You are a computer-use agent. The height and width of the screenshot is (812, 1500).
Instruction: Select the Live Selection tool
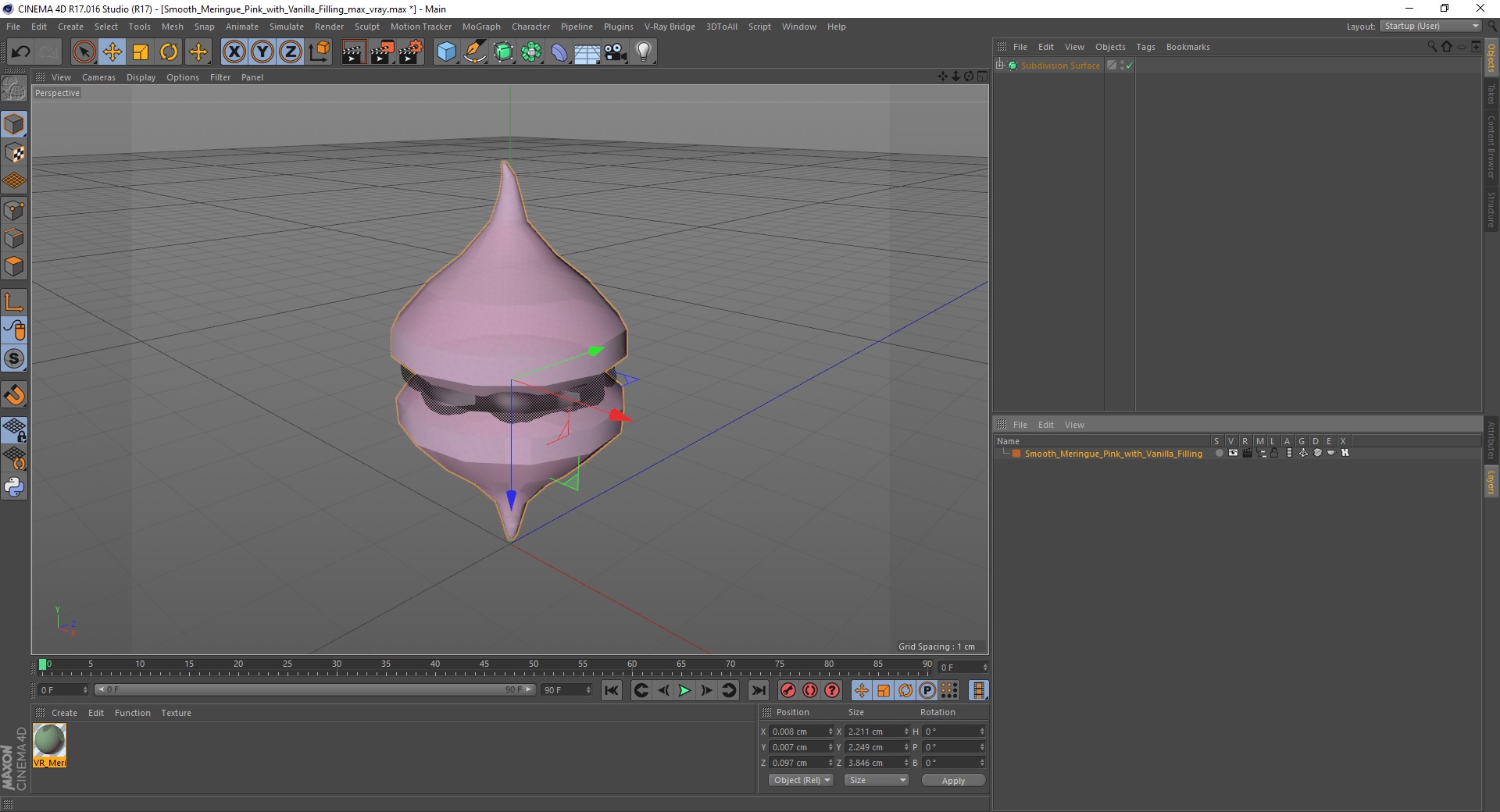[x=84, y=52]
